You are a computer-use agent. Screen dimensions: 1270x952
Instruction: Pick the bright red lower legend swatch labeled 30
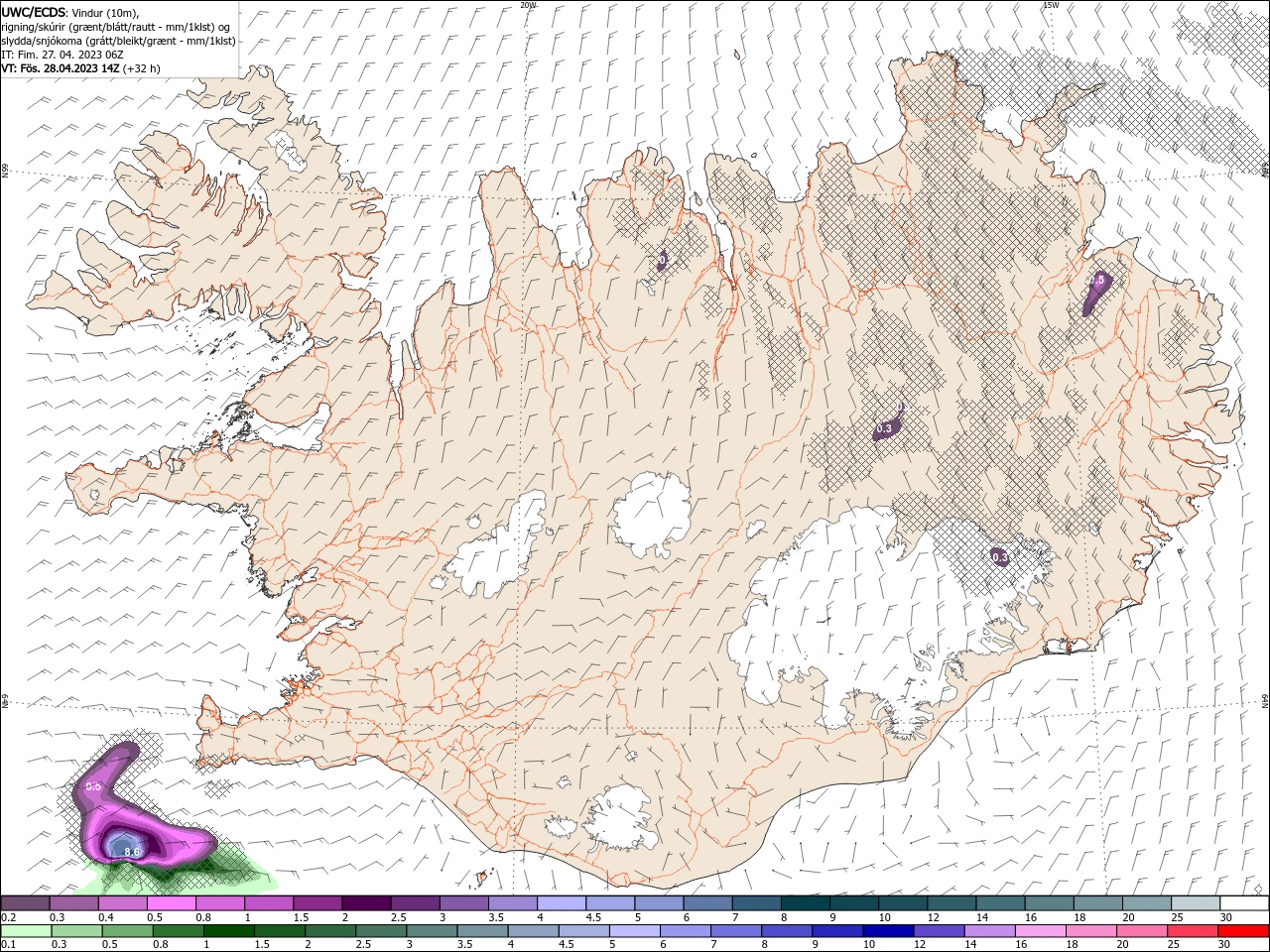pyautogui.click(x=1243, y=931)
